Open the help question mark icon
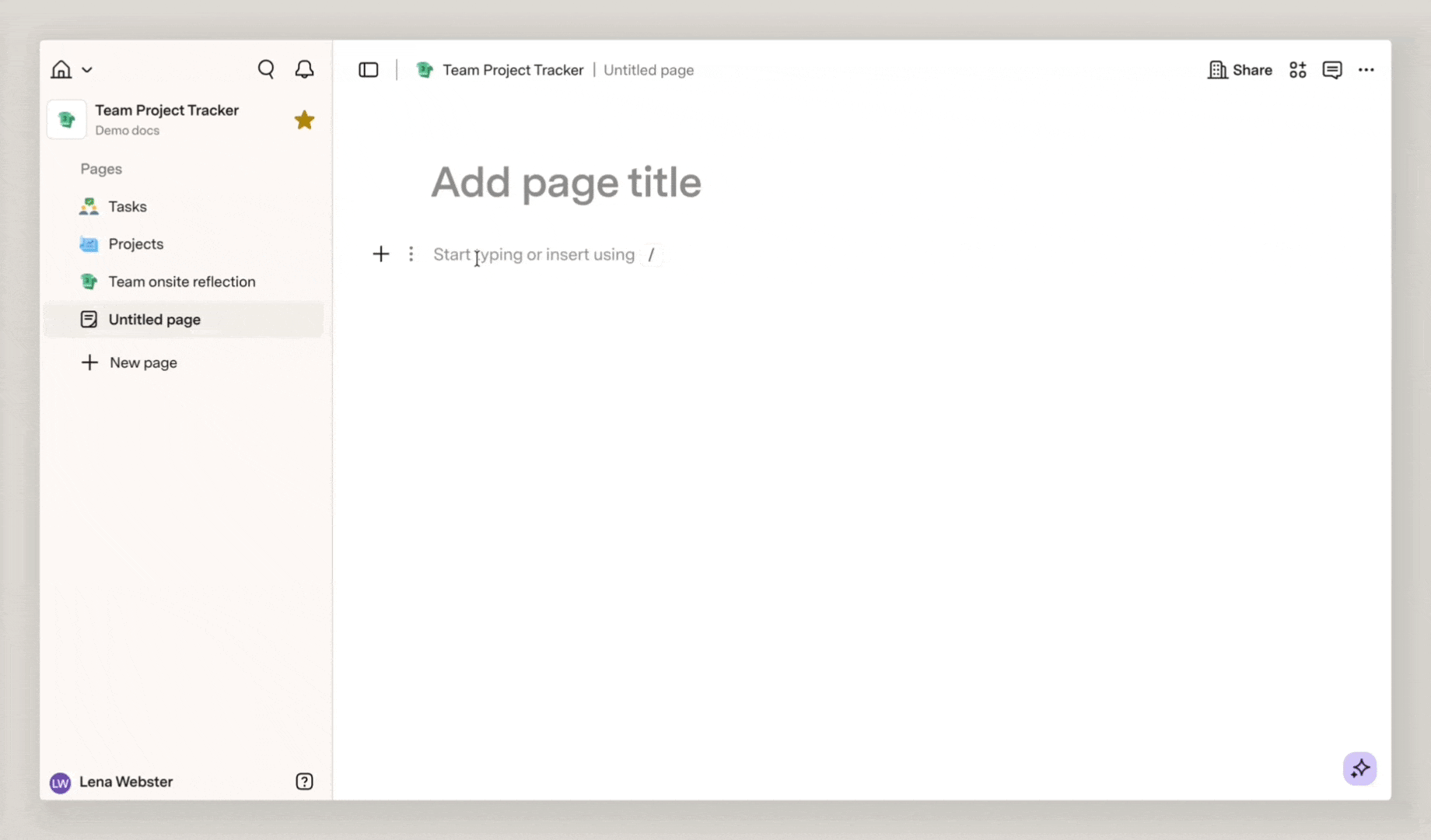The height and width of the screenshot is (840, 1431). pos(304,782)
